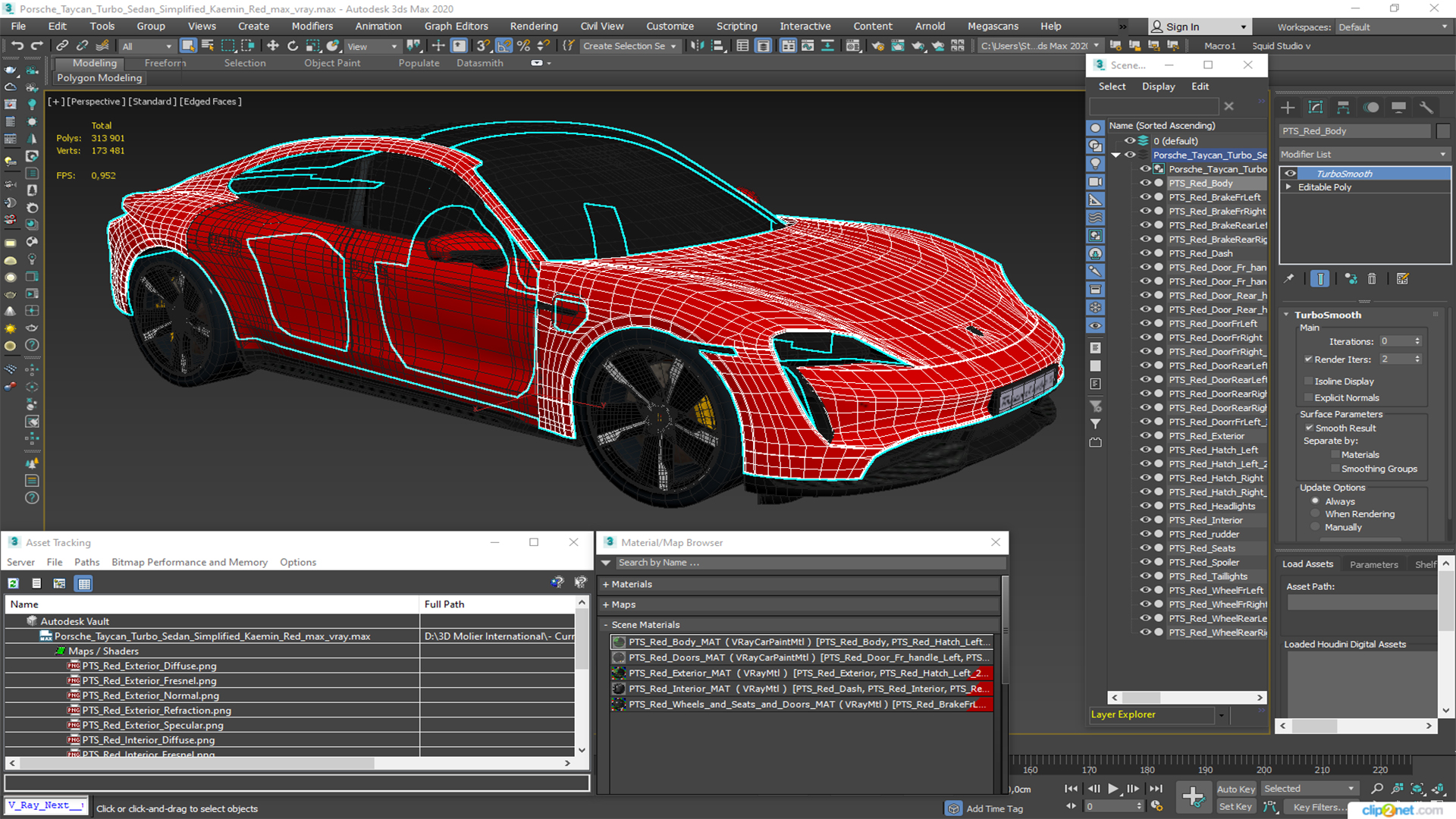Toggle visibility of PTS_Red_Spoiler

coord(1146,562)
